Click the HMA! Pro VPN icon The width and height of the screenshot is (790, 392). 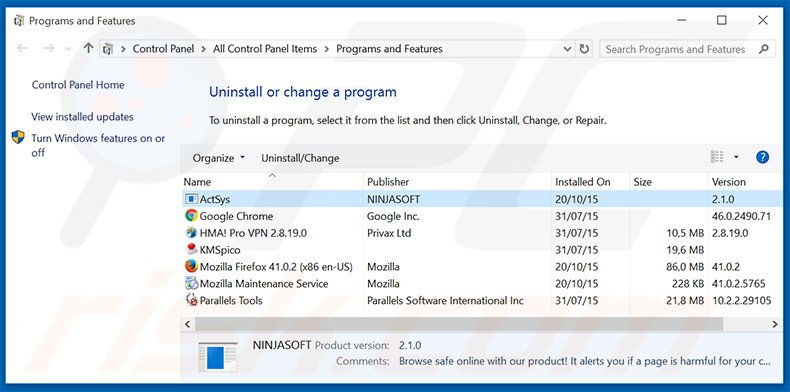pos(191,233)
